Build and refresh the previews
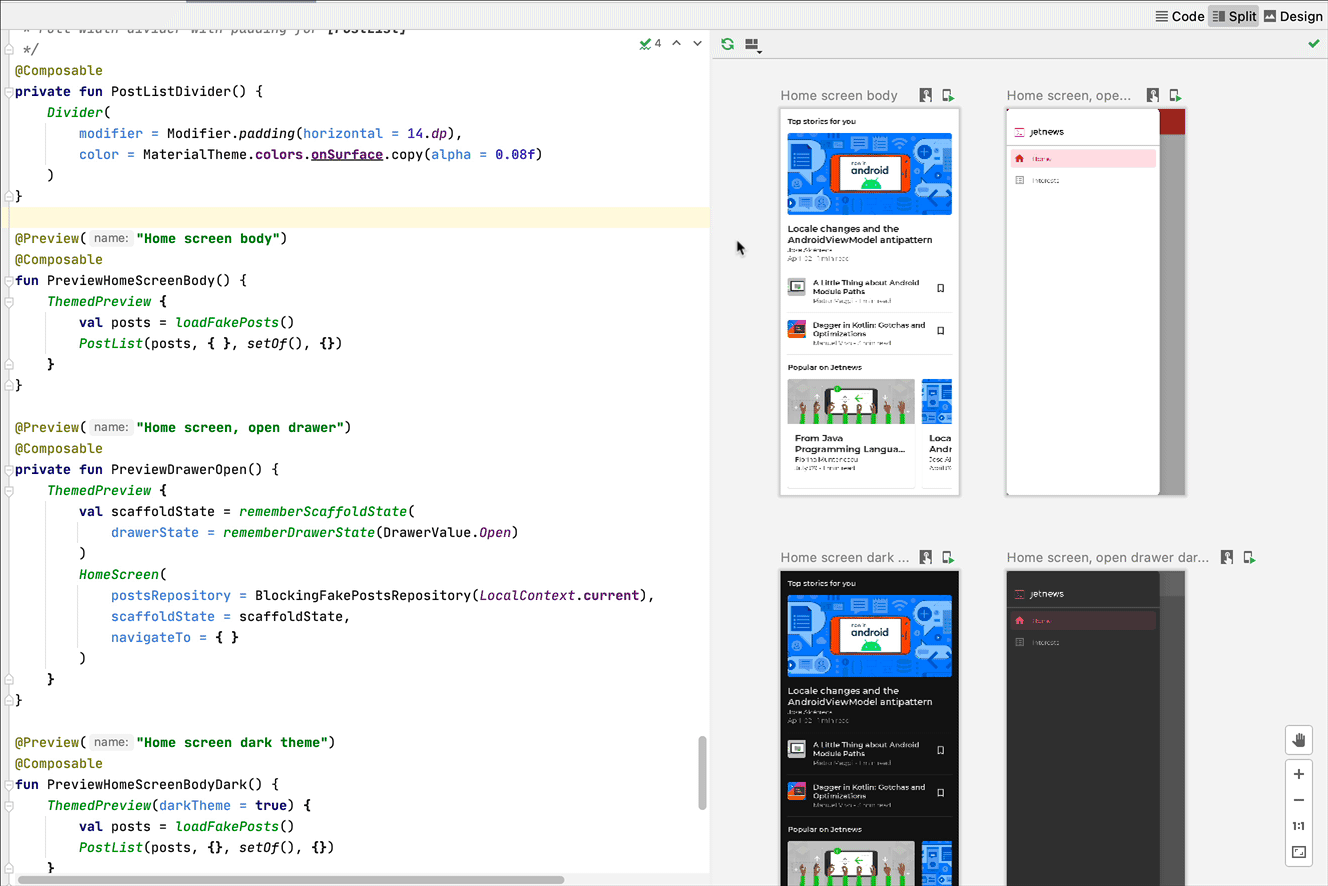 (x=727, y=44)
